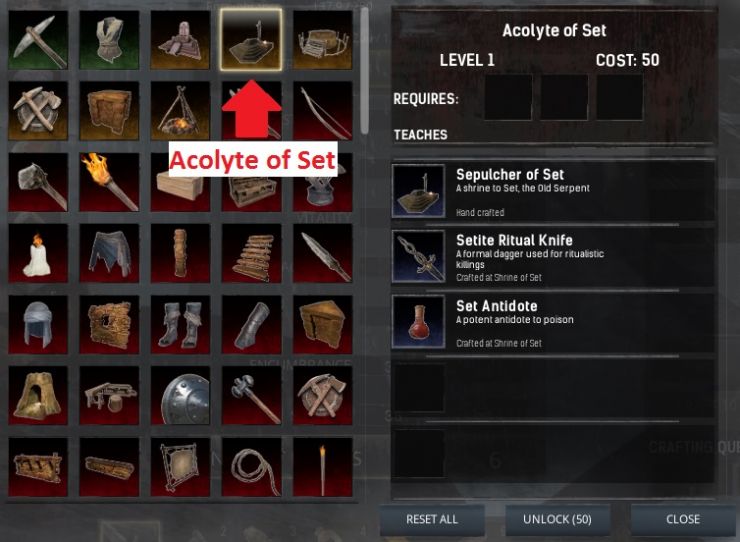
Task: Select the round metal shield icon
Action: click(x=180, y=396)
